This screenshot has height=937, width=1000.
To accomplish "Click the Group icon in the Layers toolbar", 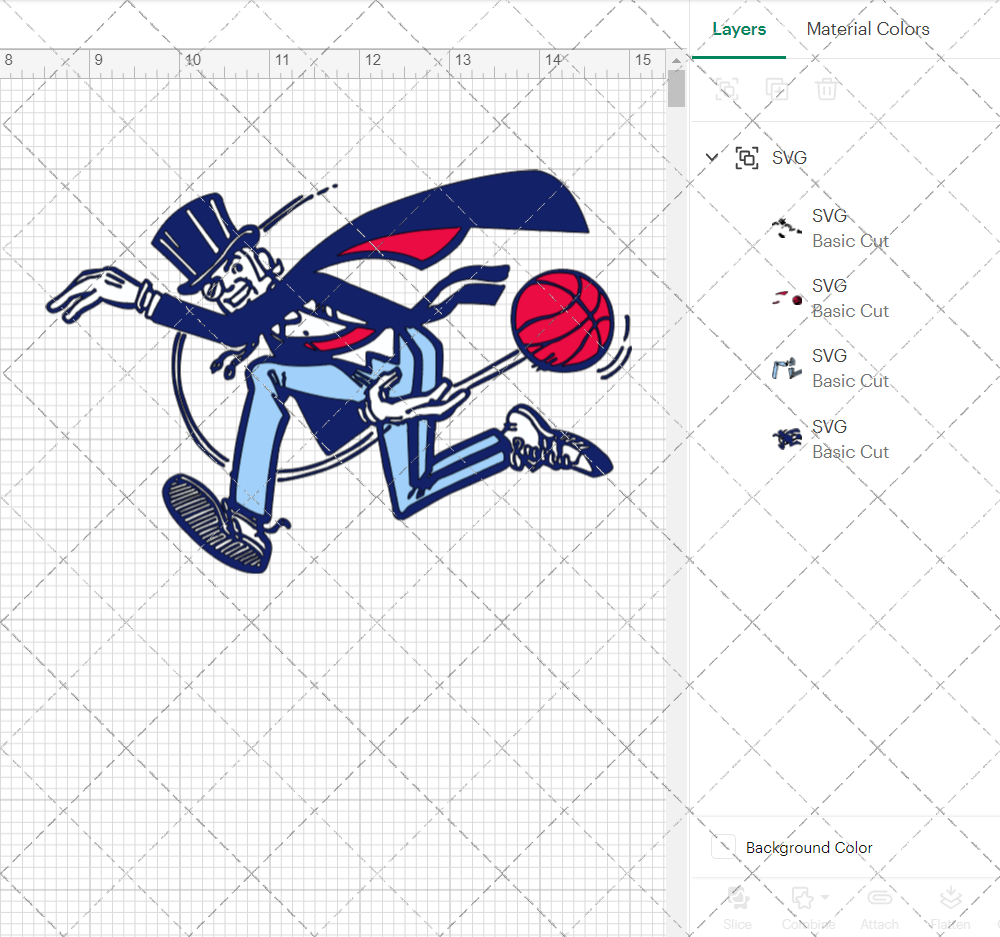I will point(726,89).
